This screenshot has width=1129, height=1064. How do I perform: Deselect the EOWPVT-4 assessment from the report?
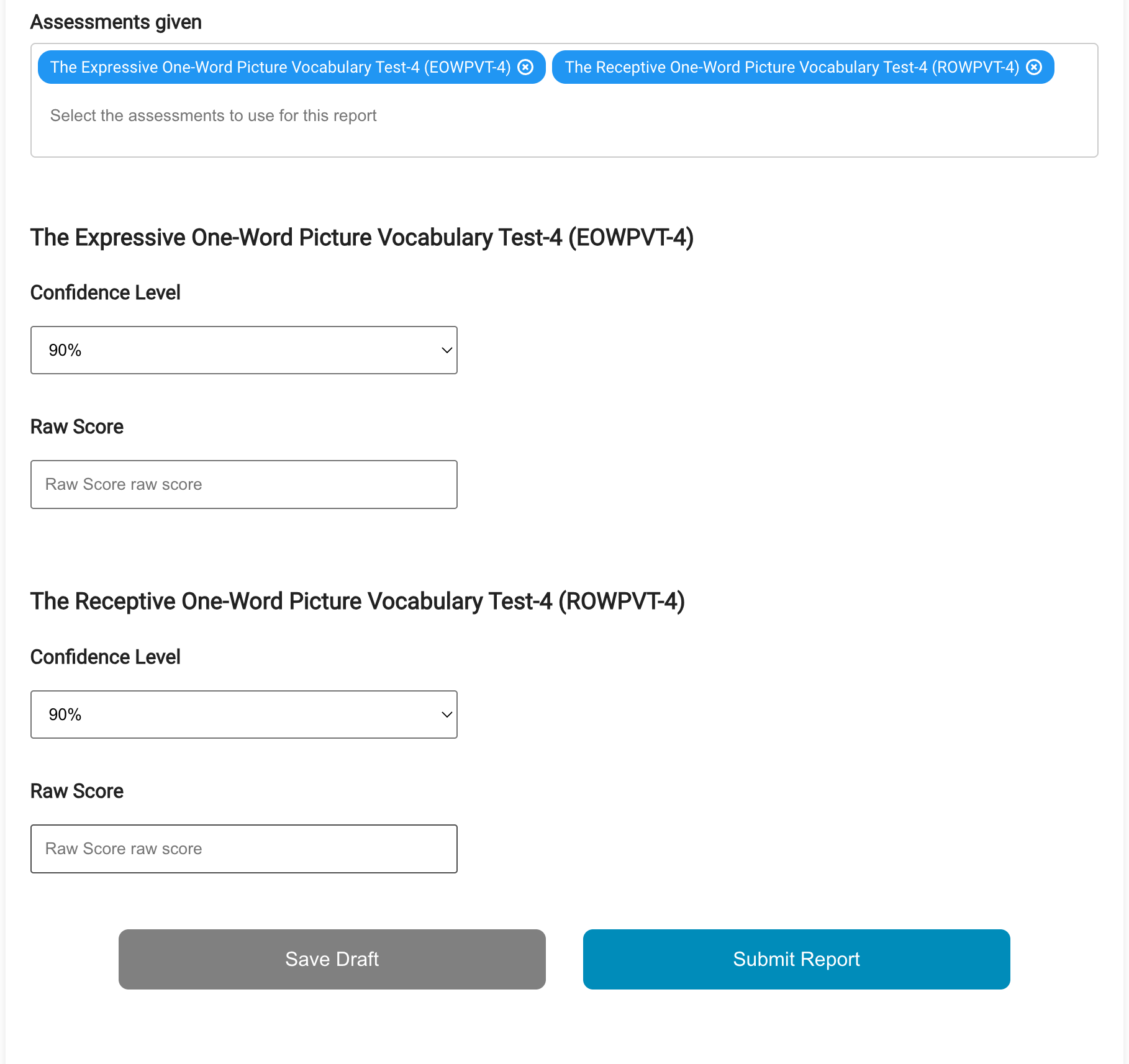click(x=525, y=67)
